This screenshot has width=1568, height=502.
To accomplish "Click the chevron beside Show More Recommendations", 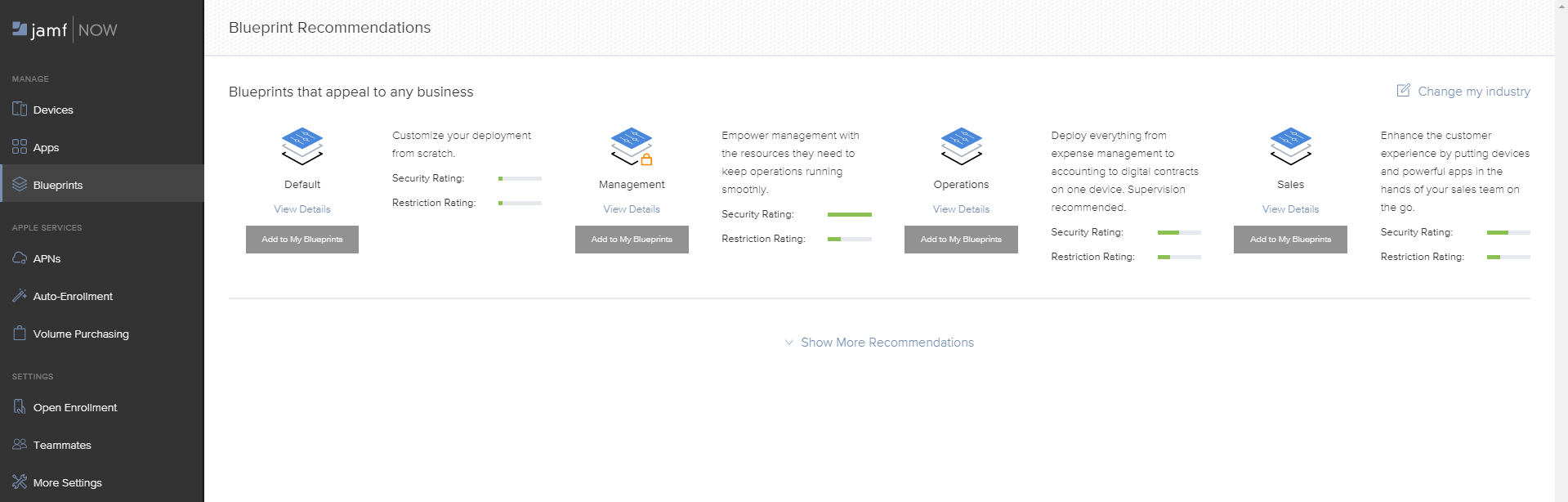I will pyautogui.click(x=788, y=343).
